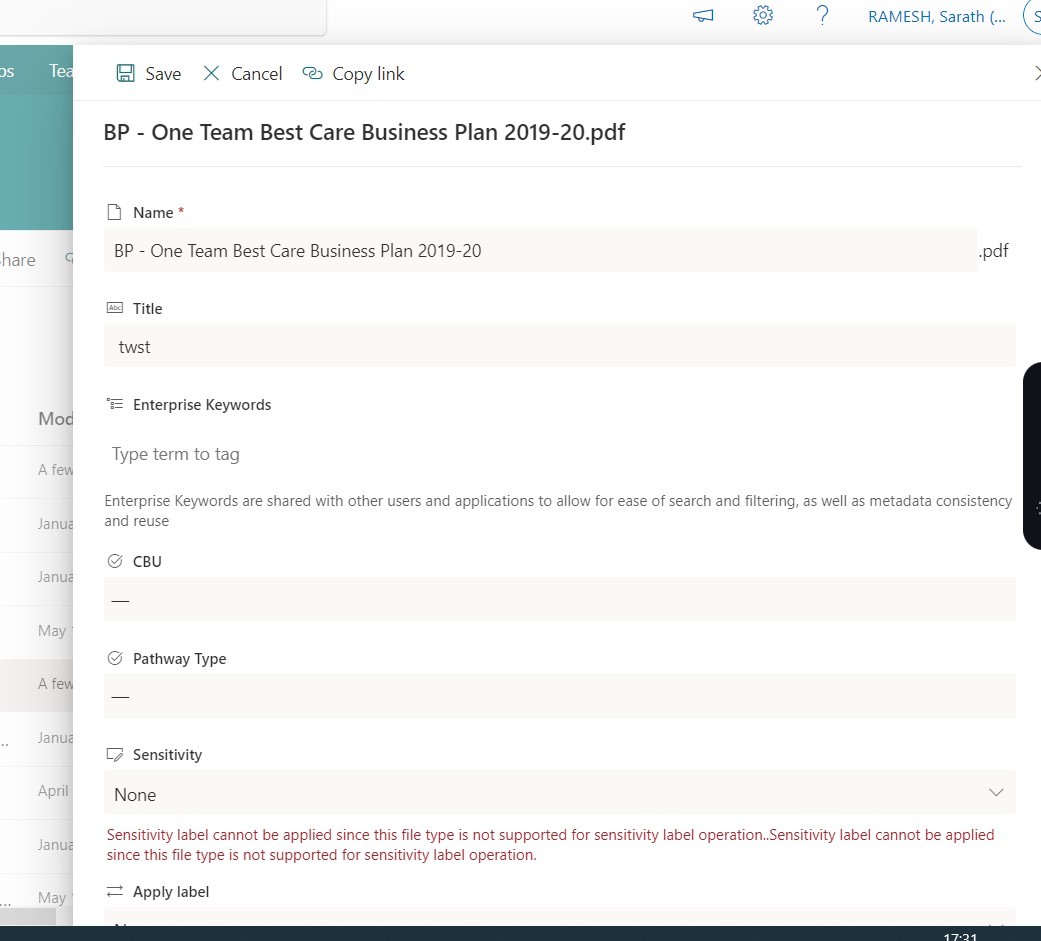
Task: Click the .pdf extension text
Action: 993,250
